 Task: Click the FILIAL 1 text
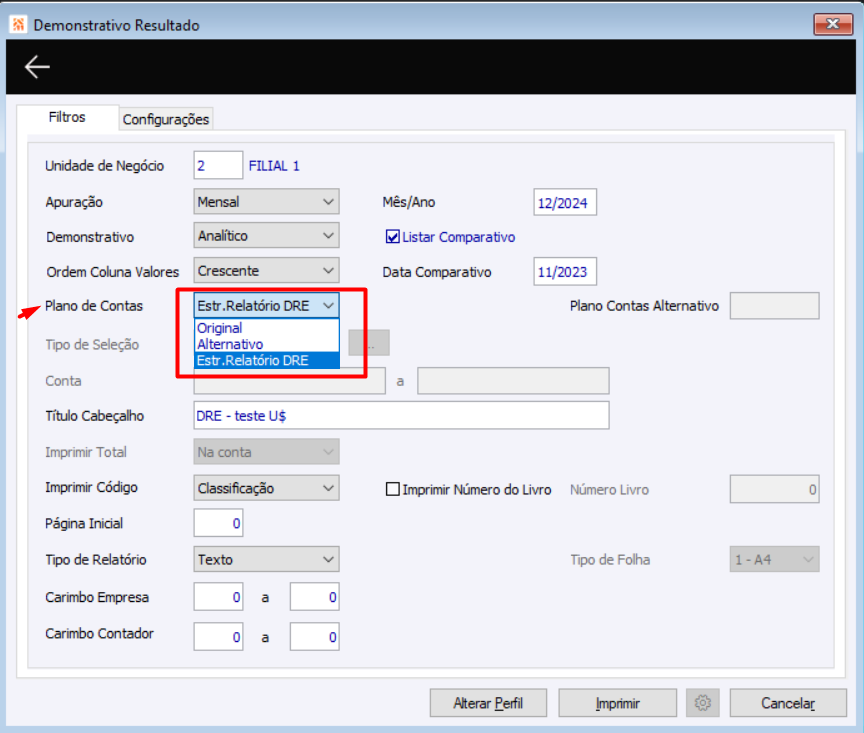pyautogui.click(x=274, y=166)
